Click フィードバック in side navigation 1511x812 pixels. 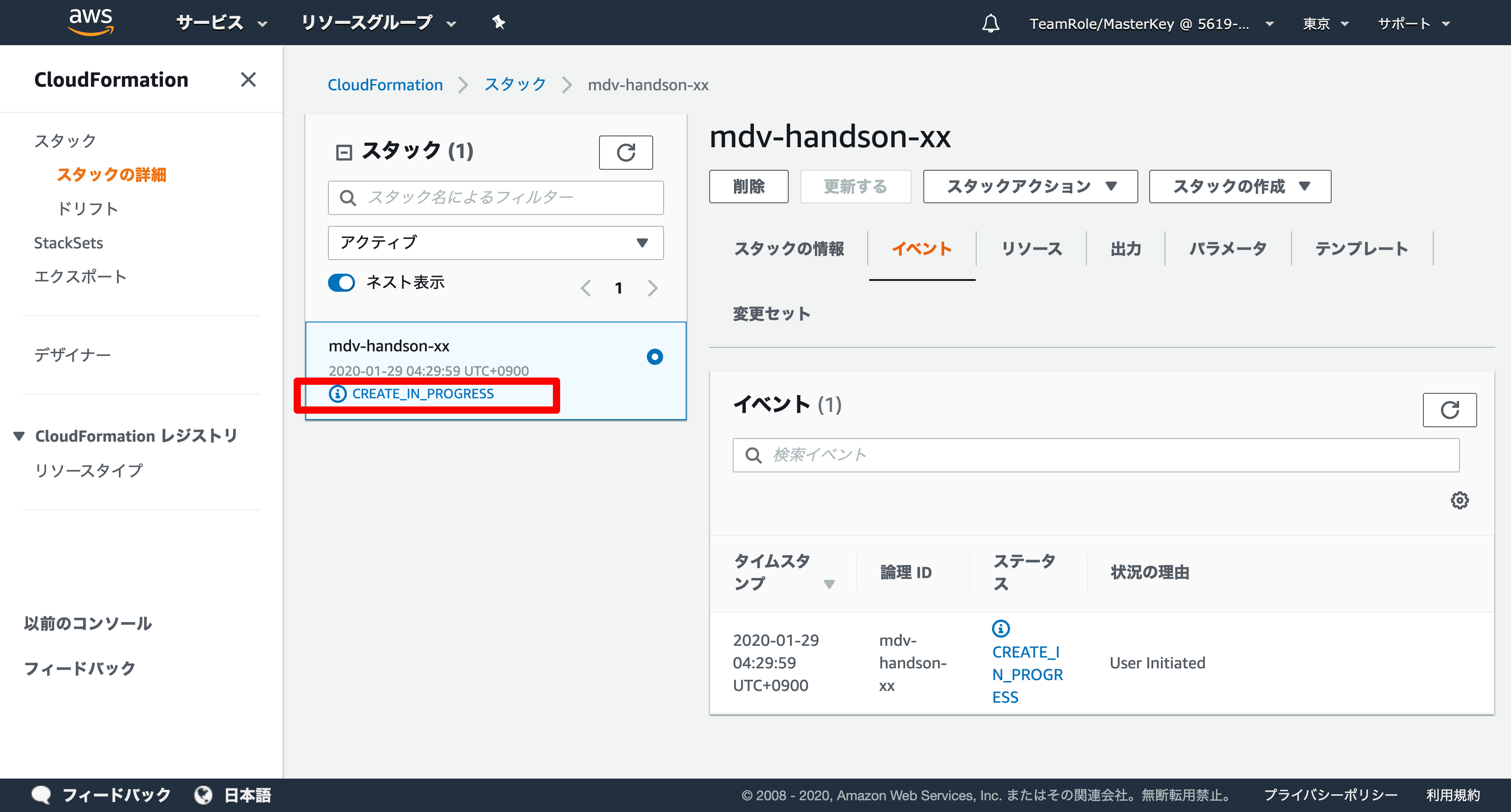point(80,668)
